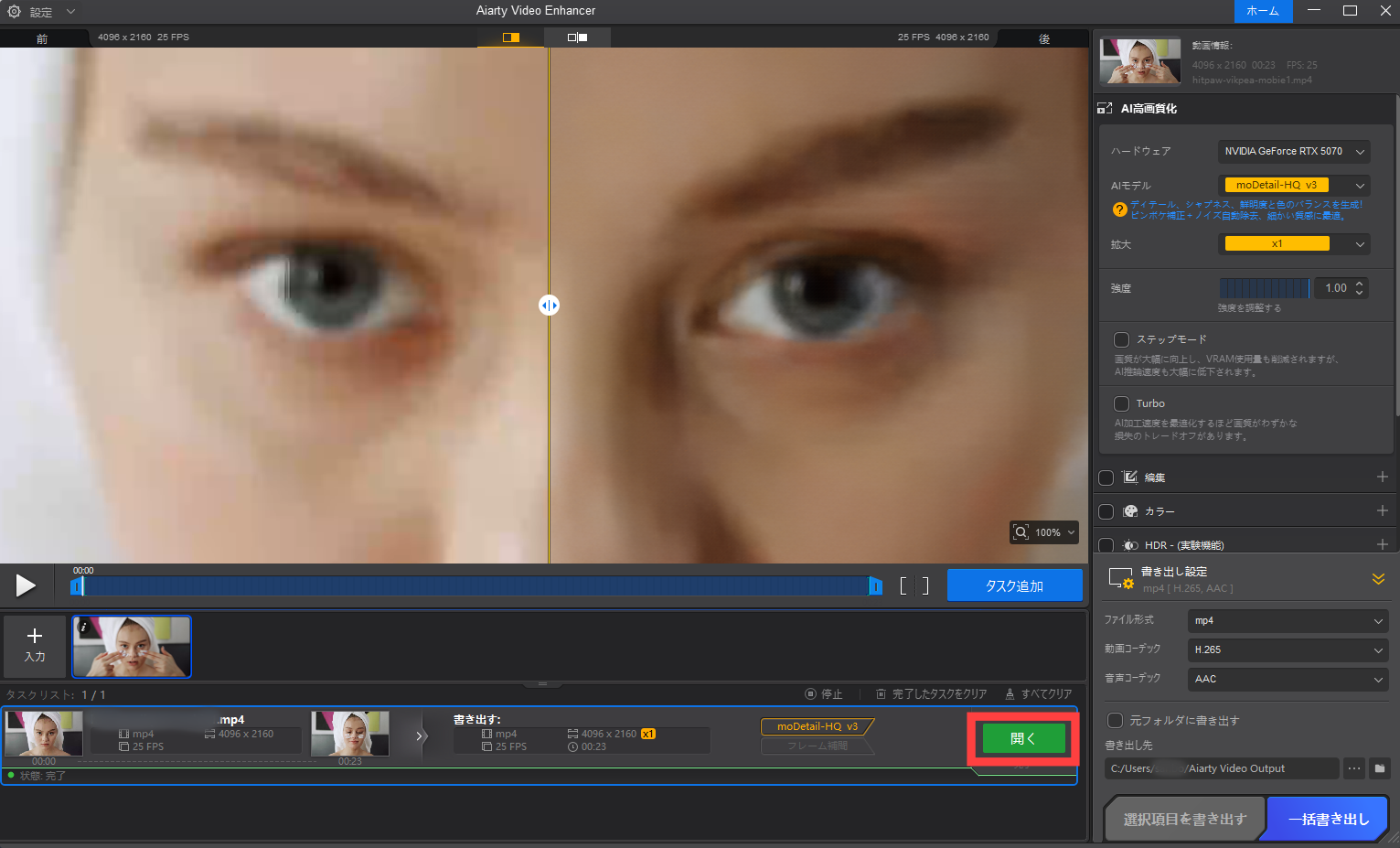
Task: Enable the ステップモード checkbox
Action: [1121, 339]
